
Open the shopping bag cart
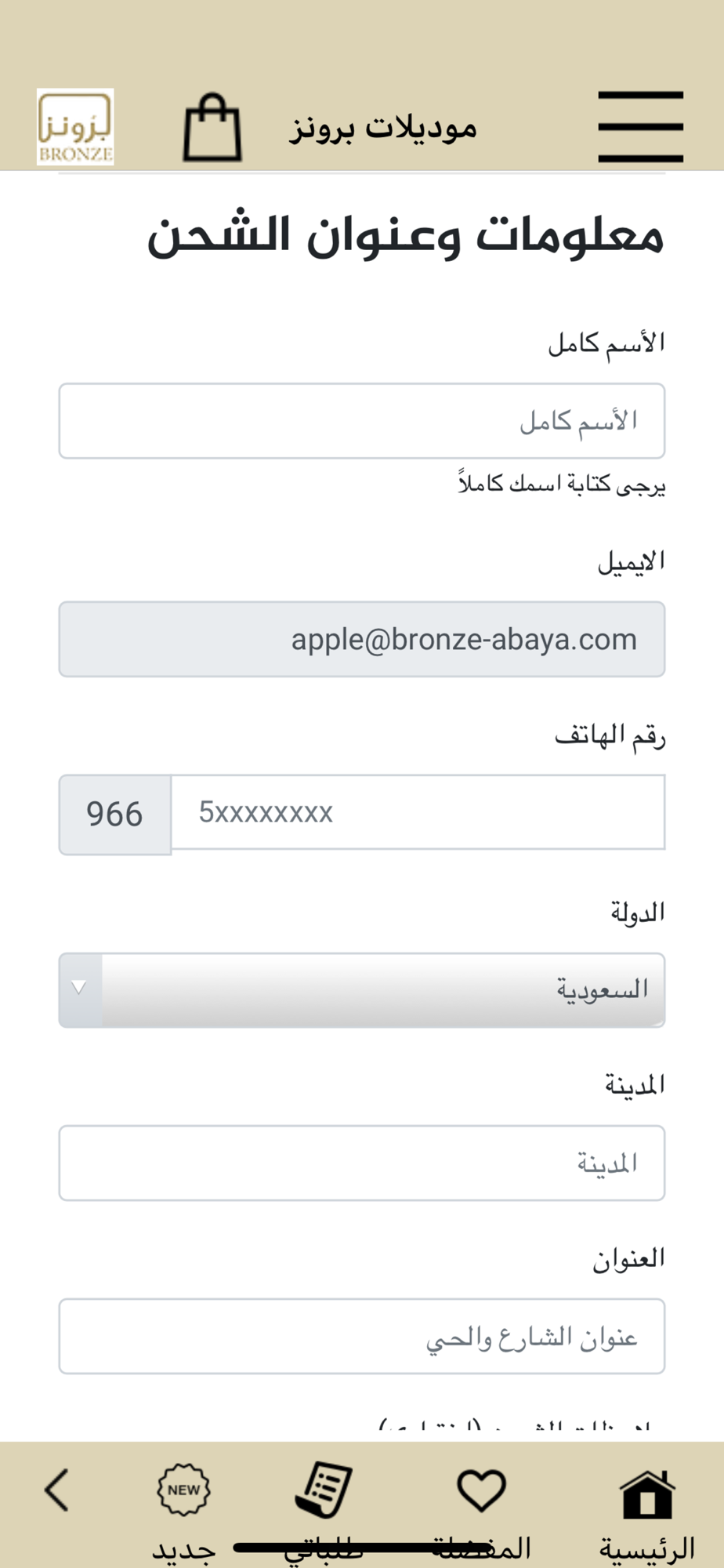pyautogui.click(x=212, y=128)
